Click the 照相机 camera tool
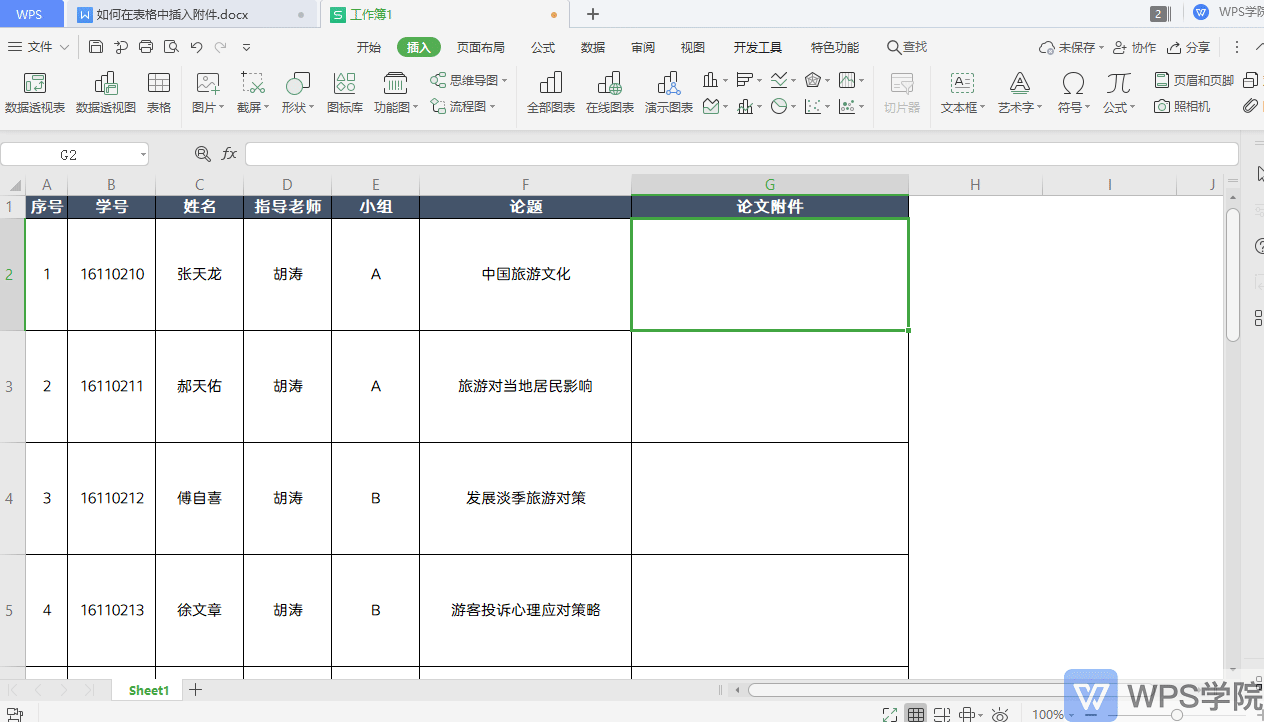 coord(1182,106)
